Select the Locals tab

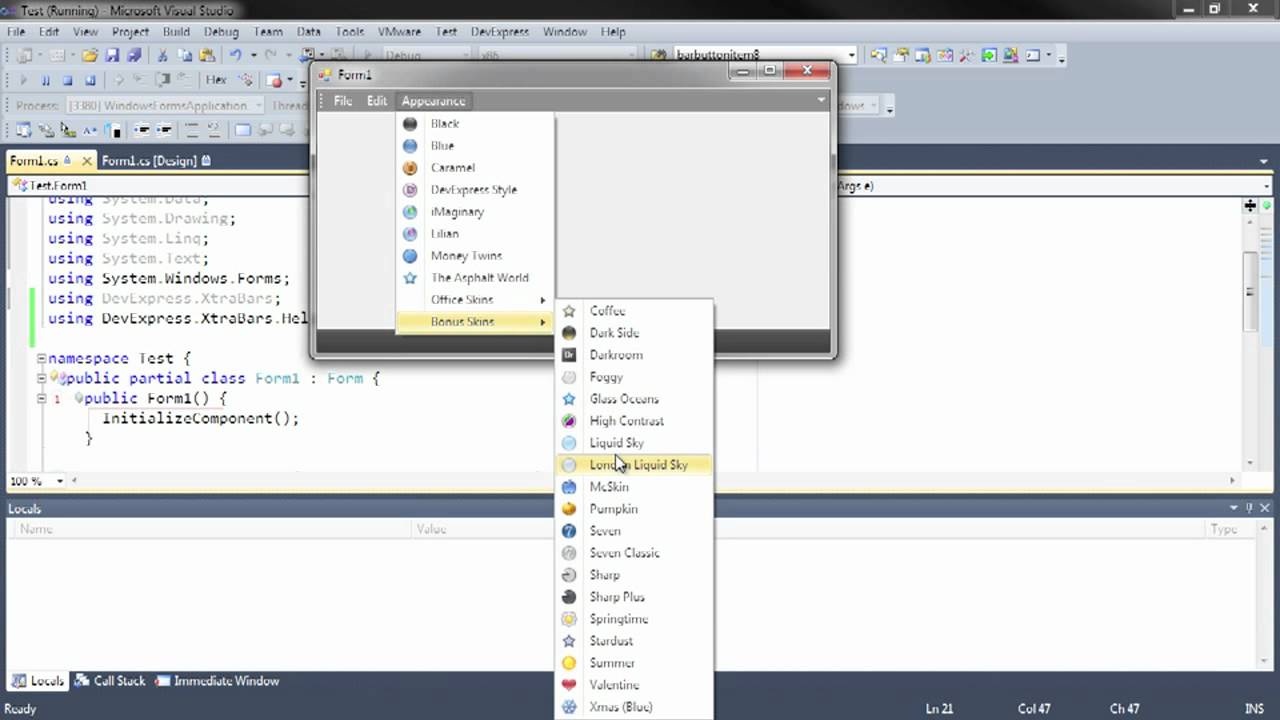(38, 681)
